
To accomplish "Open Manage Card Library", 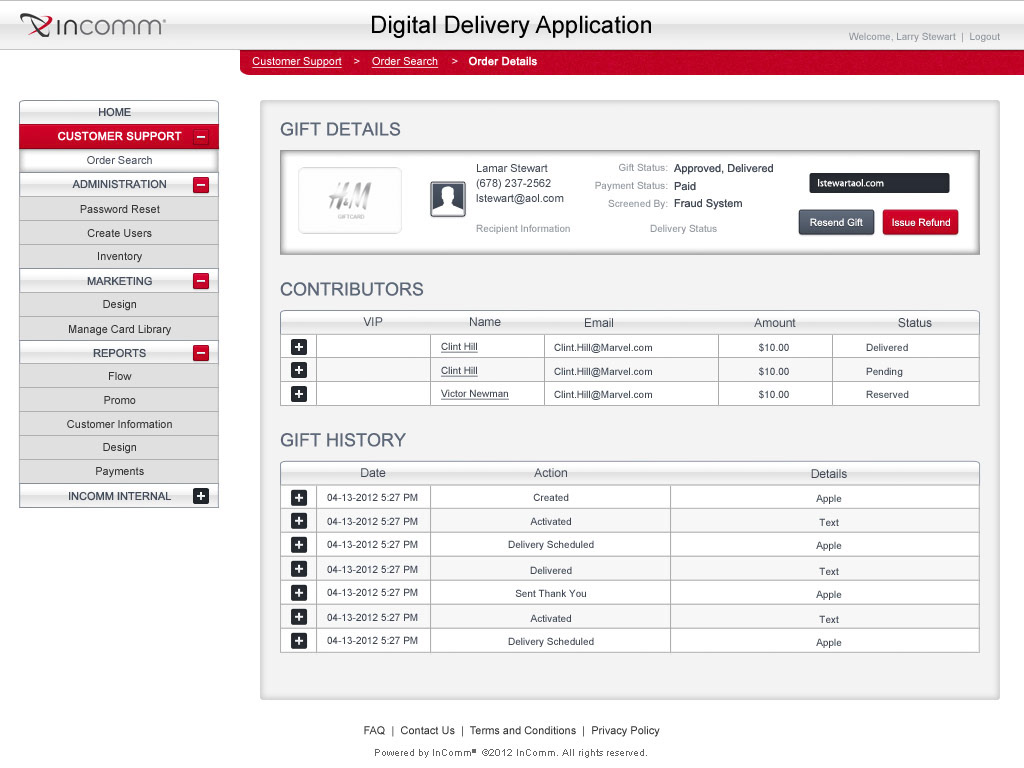I will point(119,329).
